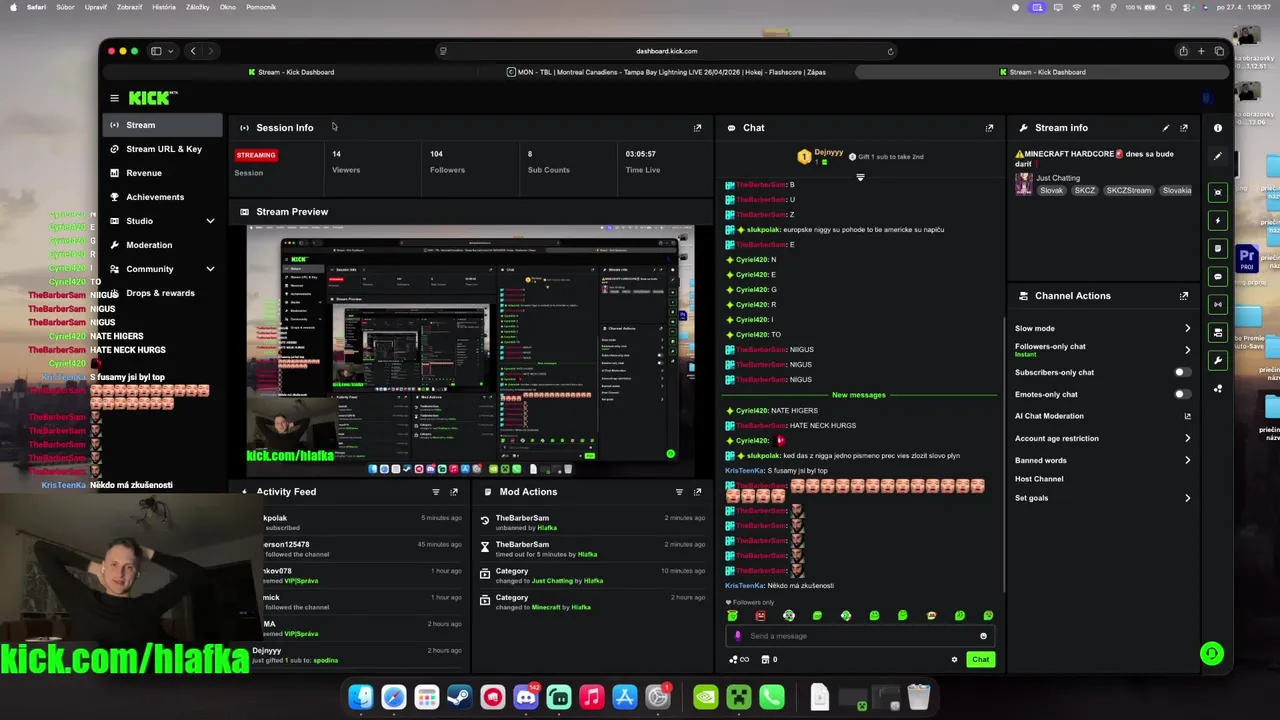This screenshot has width=1280, height=720.
Task: Open chat settings gear icon
Action: (954, 659)
